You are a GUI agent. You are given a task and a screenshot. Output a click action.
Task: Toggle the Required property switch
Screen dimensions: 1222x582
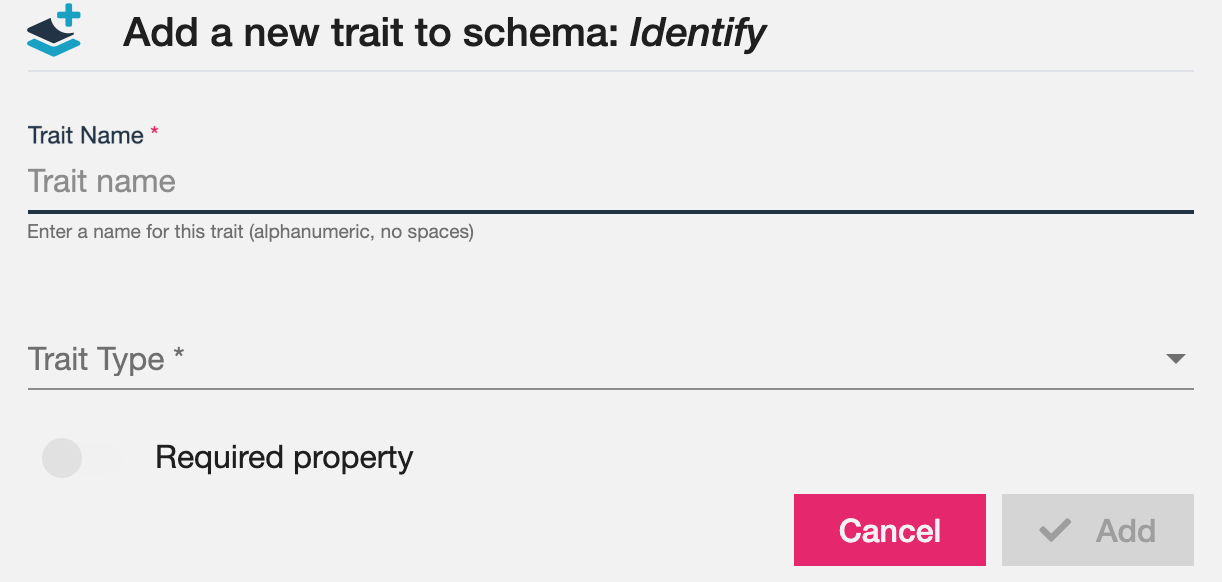[x=80, y=458]
